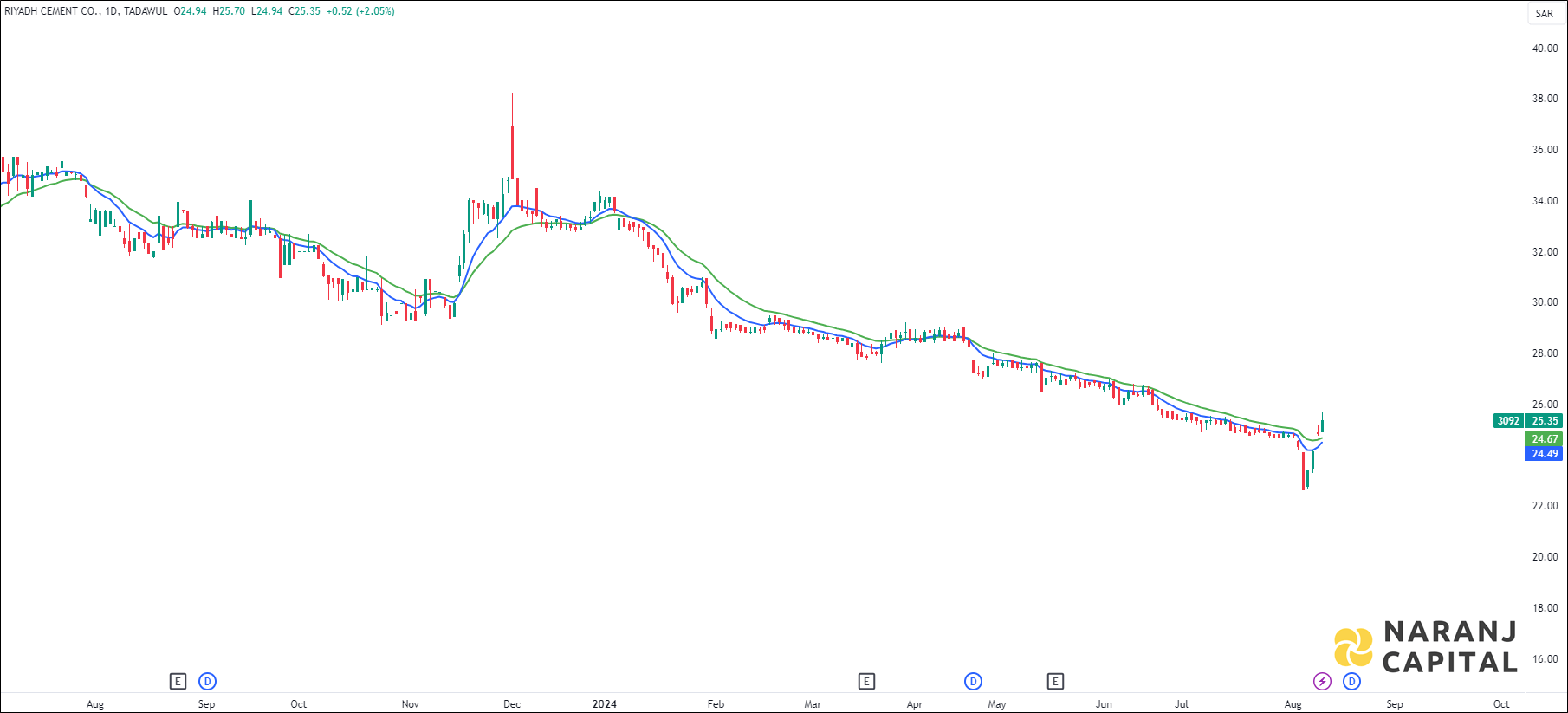
Task: Click the 36.00 price axis label
Action: [1545, 150]
